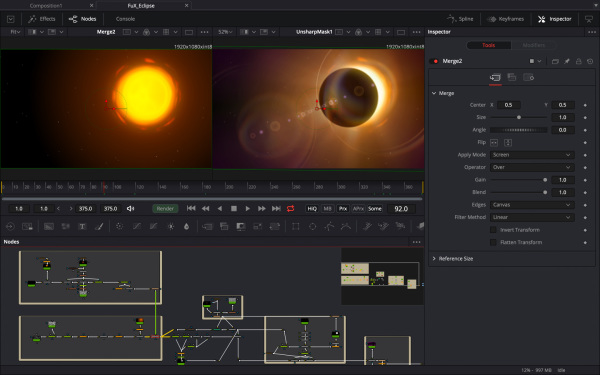The image size is (600, 375).
Task: Click the Center X input field
Action: 509,105
